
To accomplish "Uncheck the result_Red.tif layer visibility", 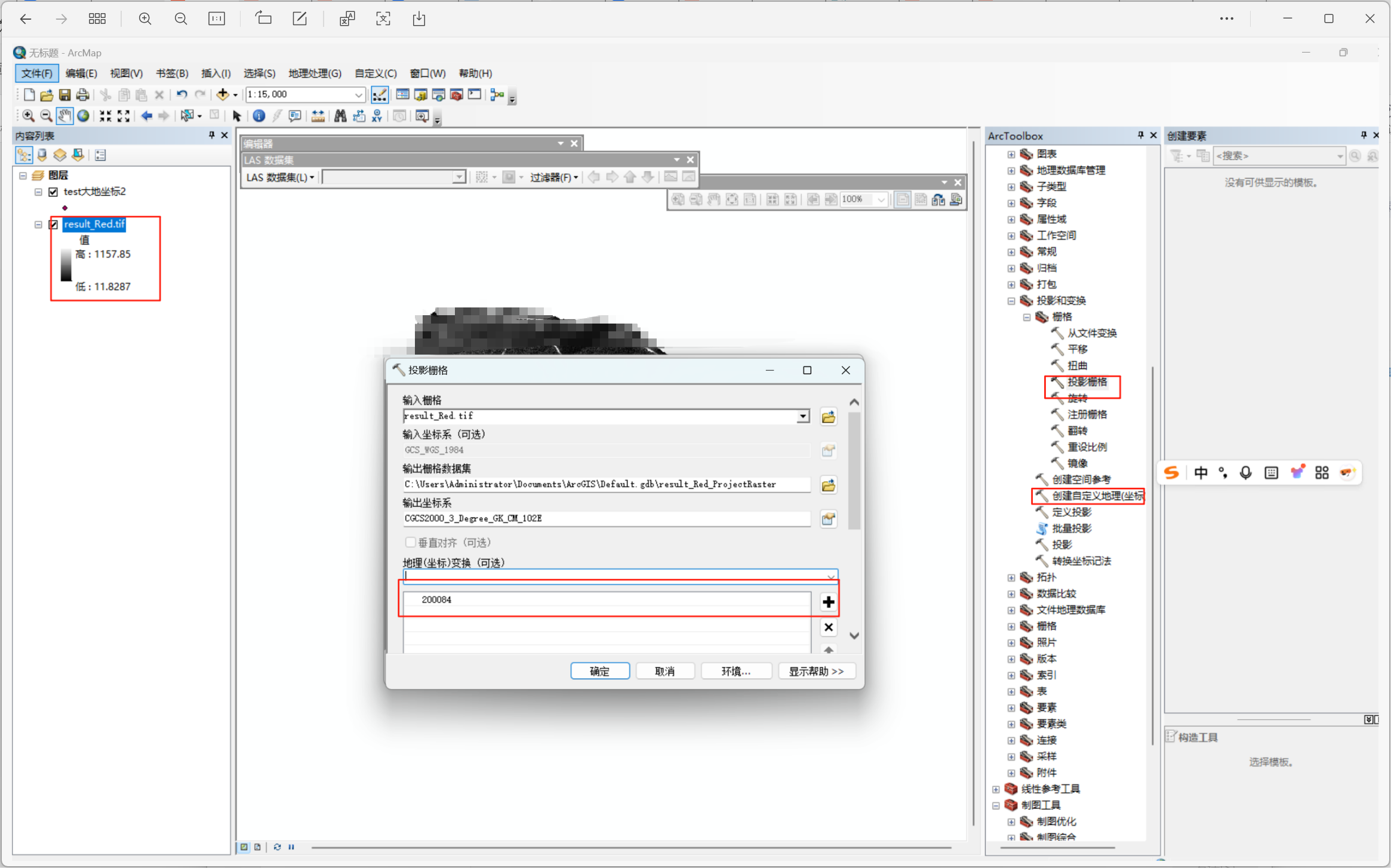I will click(x=54, y=224).
